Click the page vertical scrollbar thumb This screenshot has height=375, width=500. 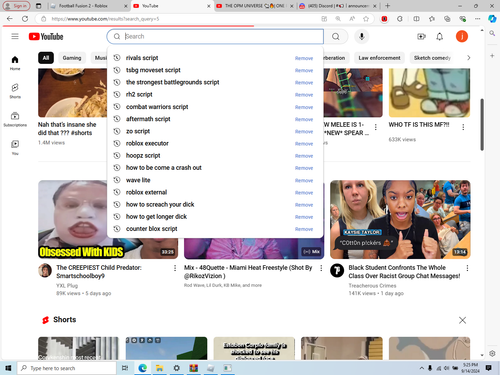click(482, 124)
